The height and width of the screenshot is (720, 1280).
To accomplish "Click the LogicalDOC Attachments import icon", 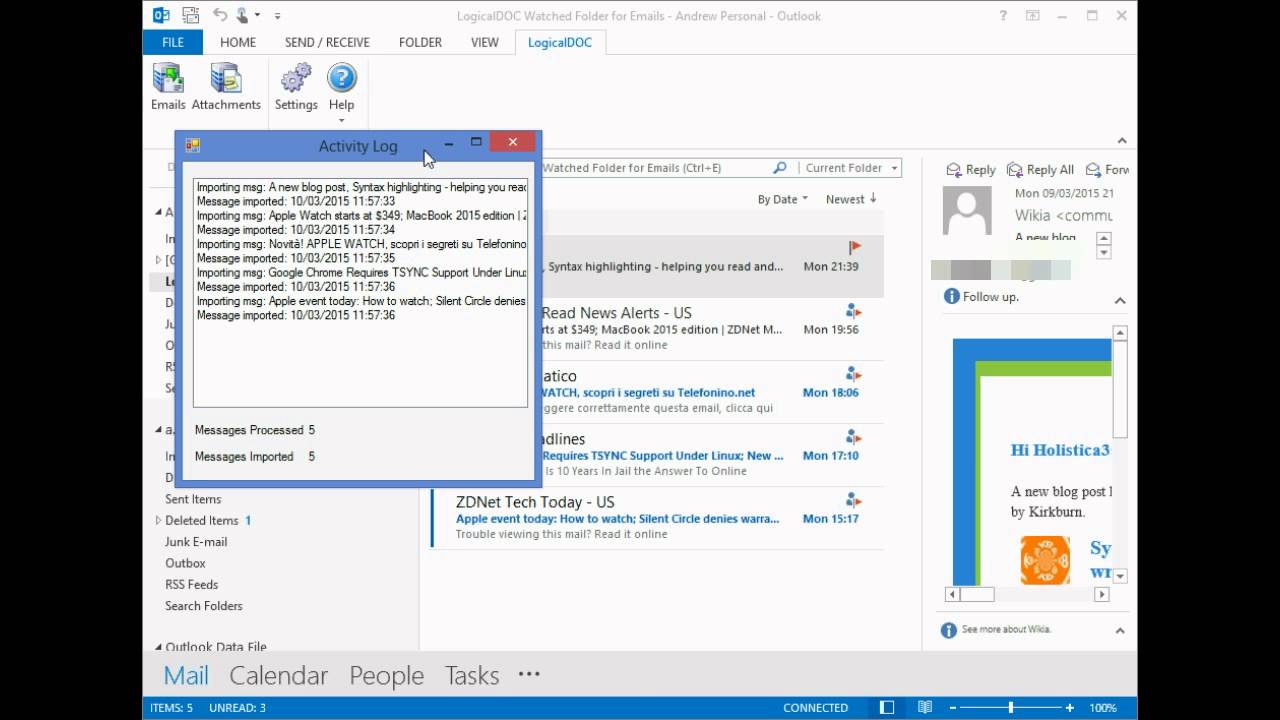I will point(226,78).
